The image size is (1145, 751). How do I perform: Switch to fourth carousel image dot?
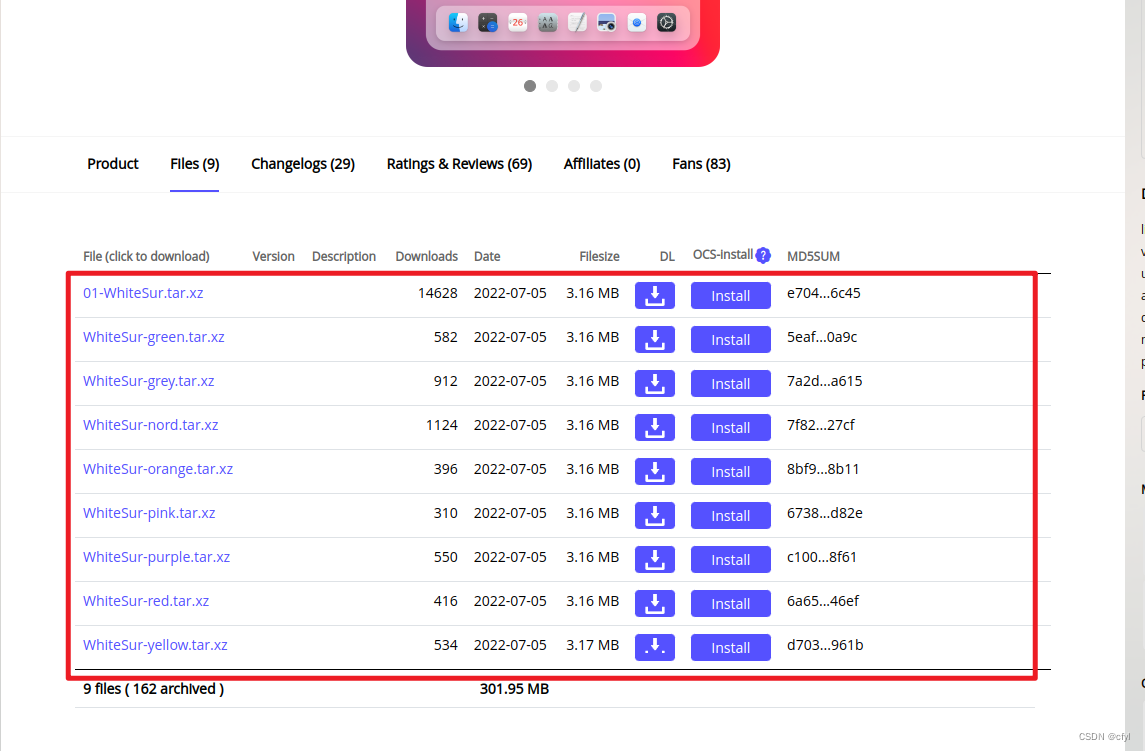(x=596, y=86)
